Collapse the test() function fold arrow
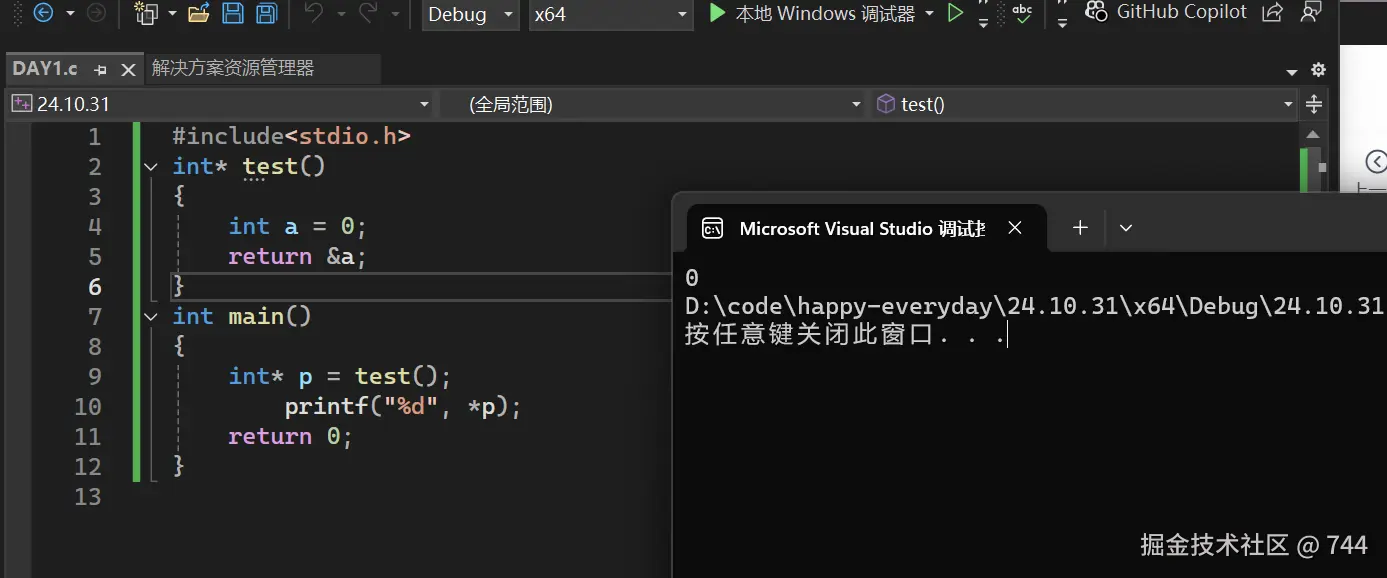Viewport: 1387px width, 578px height. click(151, 167)
